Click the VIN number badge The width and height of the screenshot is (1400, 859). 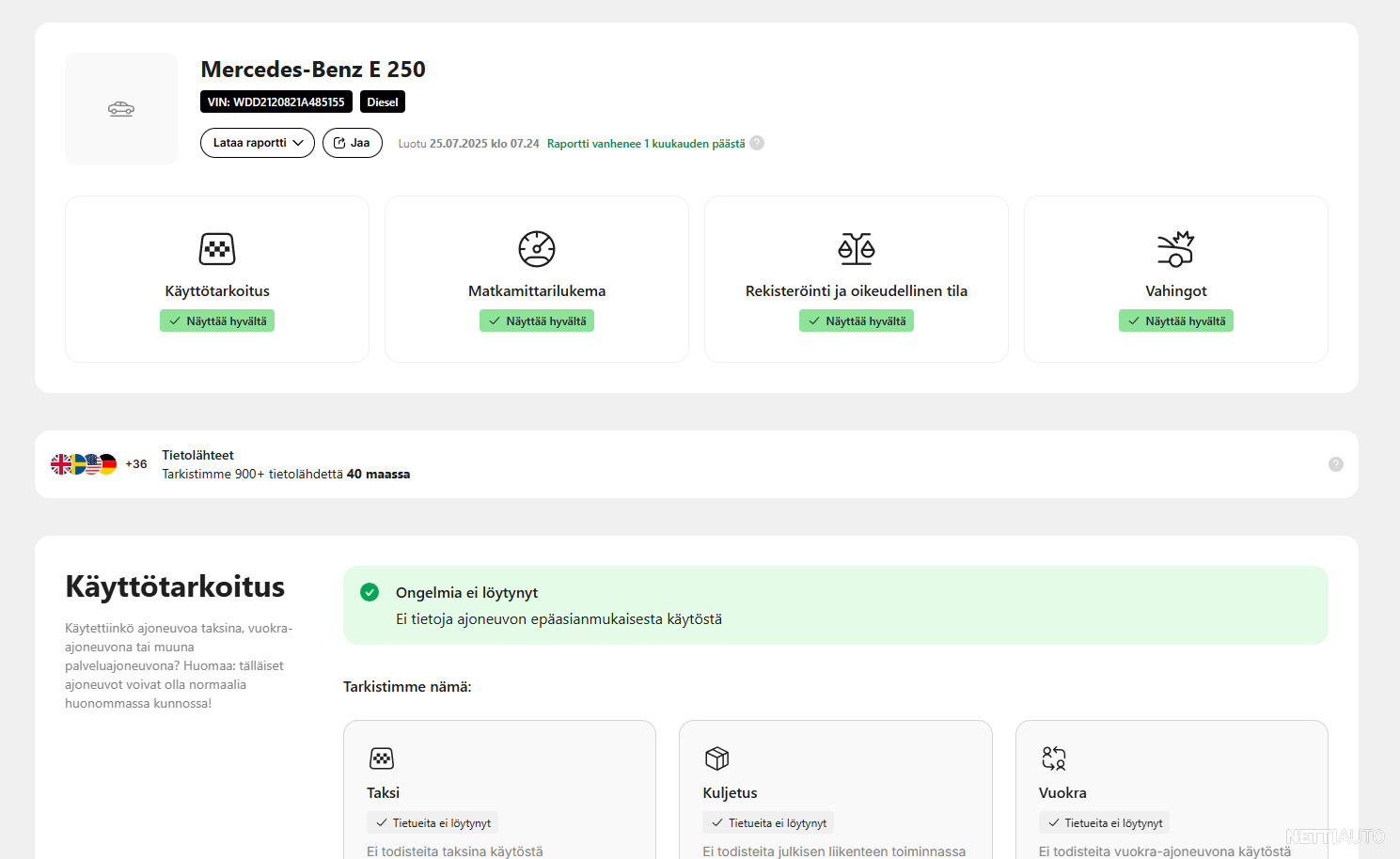(x=276, y=102)
